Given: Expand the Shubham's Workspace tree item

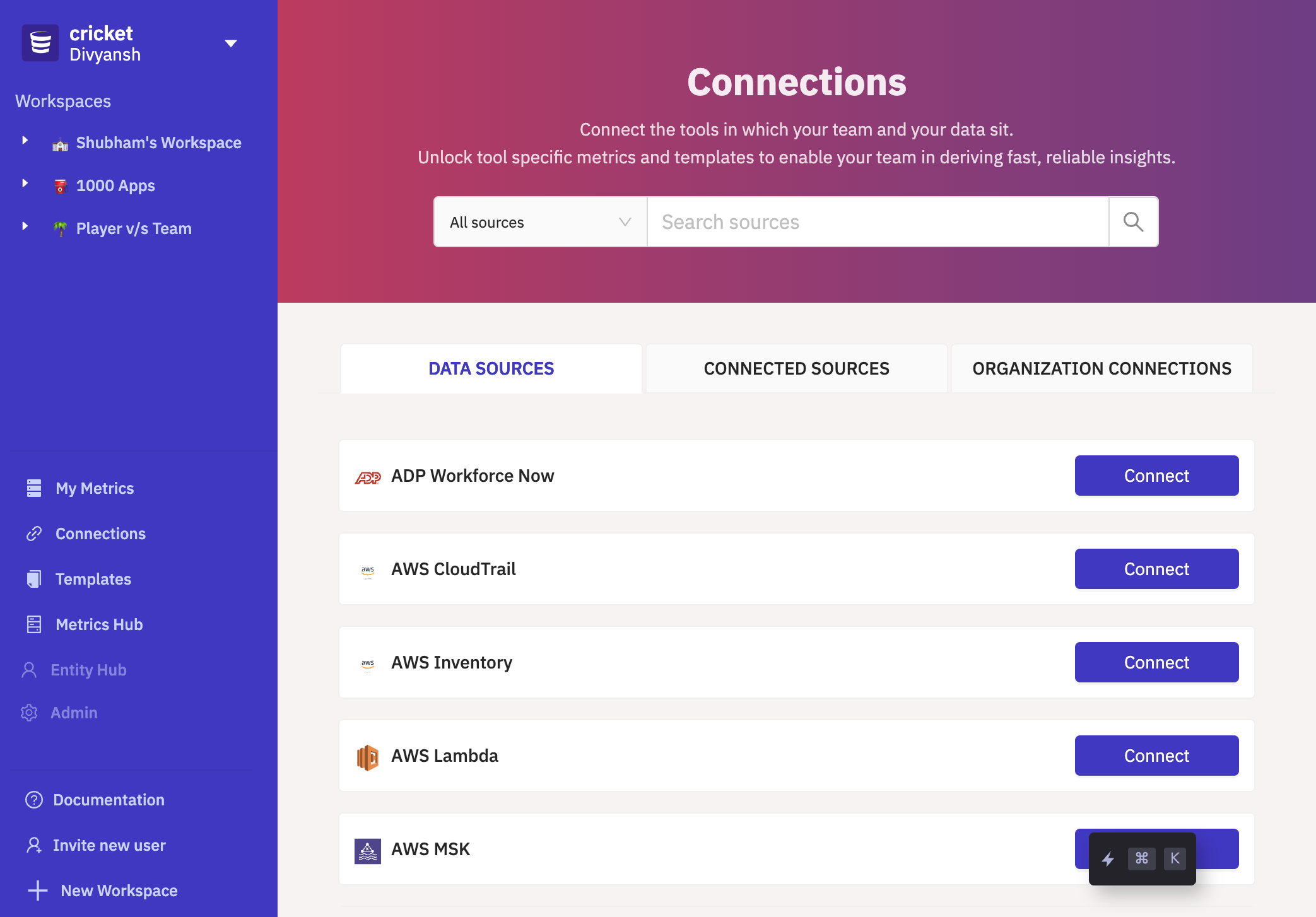Looking at the screenshot, I should [x=25, y=142].
